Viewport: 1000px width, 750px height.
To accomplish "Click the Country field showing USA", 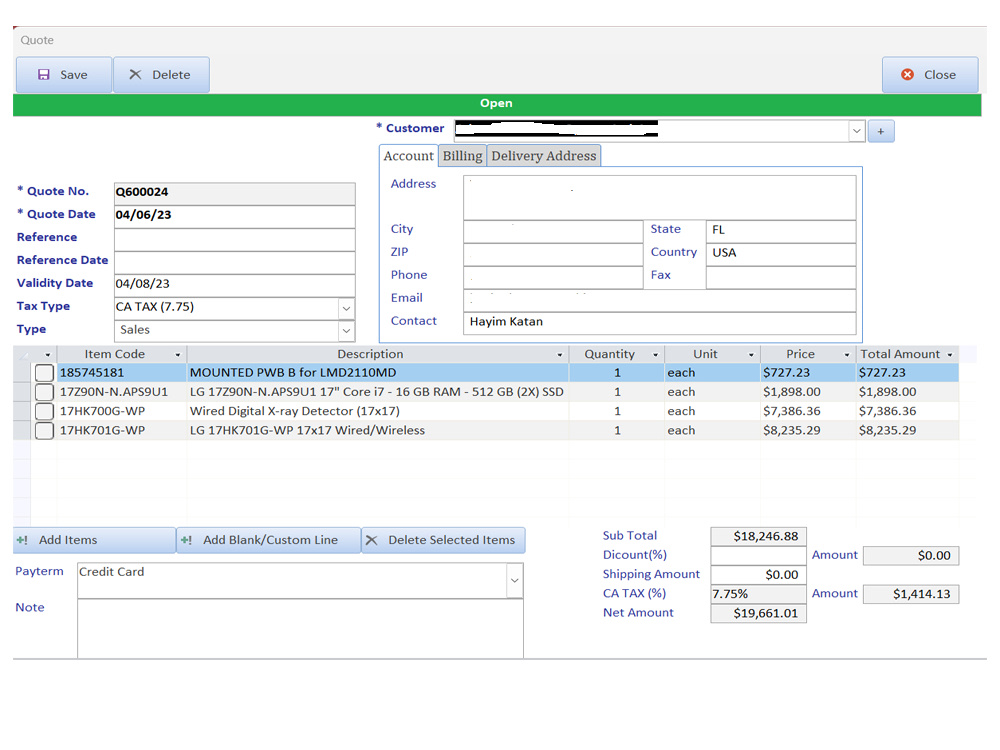I will tap(781, 254).
